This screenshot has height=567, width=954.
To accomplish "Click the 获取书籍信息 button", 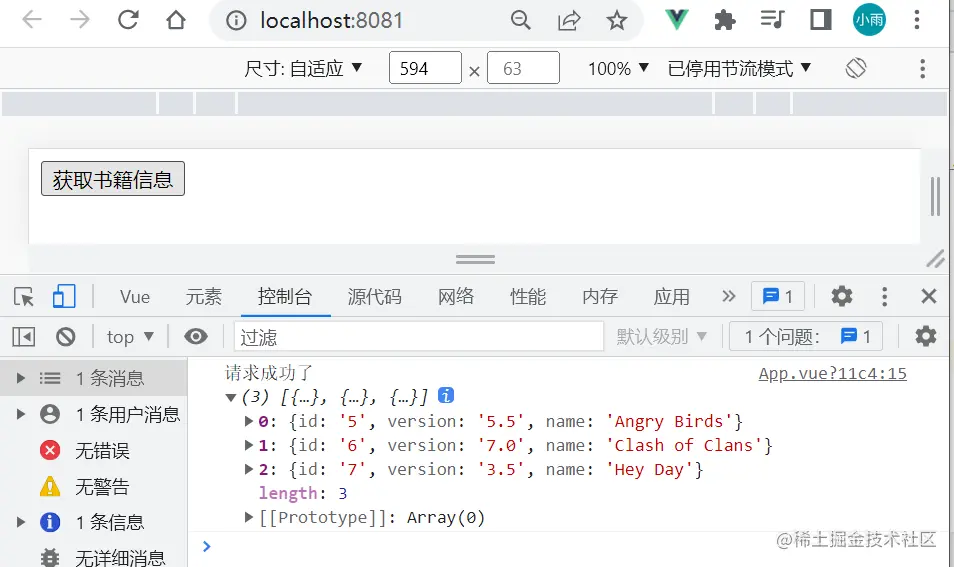I will pyautogui.click(x=113, y=179).
